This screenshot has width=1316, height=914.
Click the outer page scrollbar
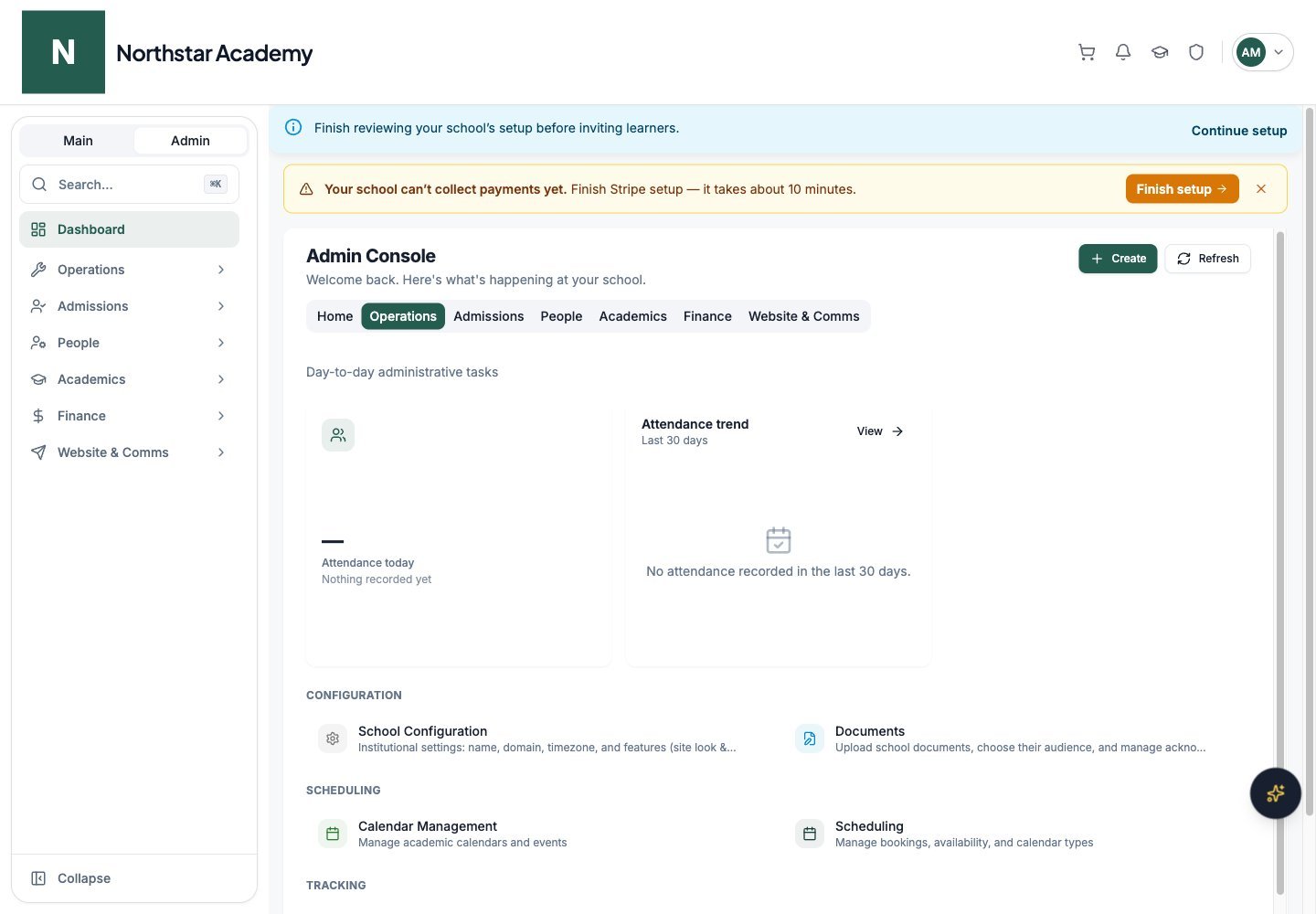1310,462
